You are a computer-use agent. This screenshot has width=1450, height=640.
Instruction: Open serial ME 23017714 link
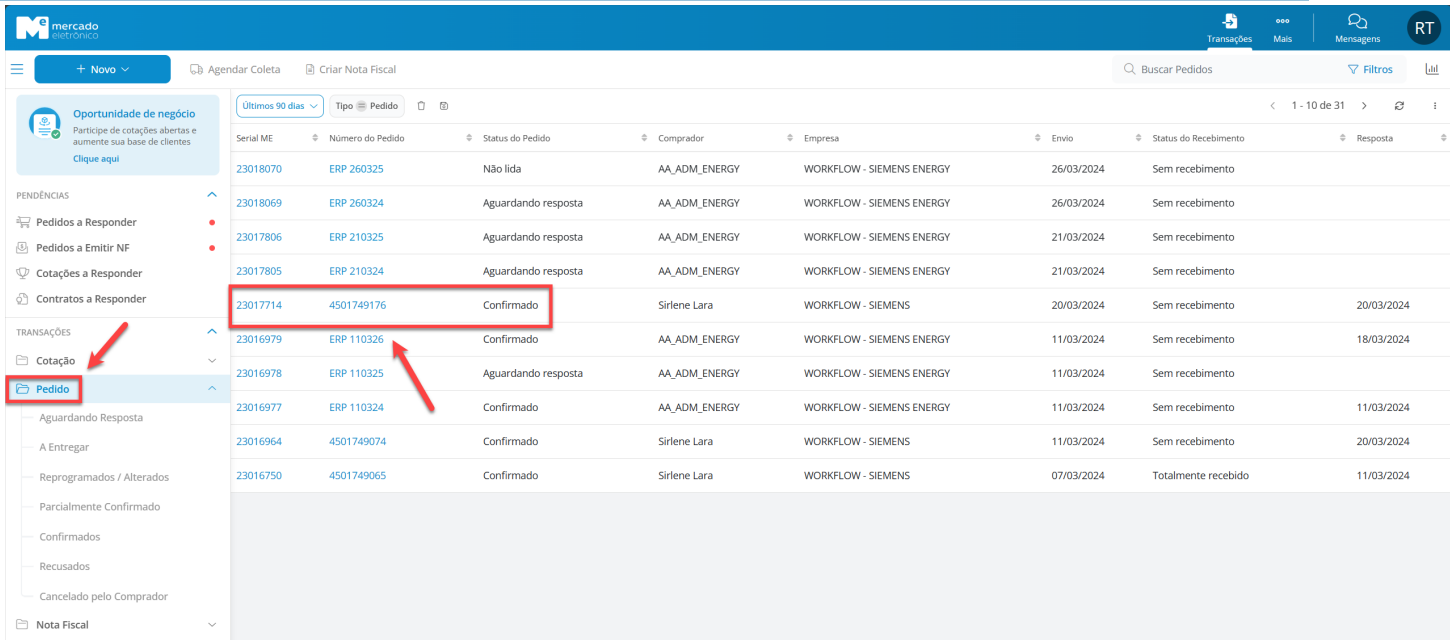(259, 305)
